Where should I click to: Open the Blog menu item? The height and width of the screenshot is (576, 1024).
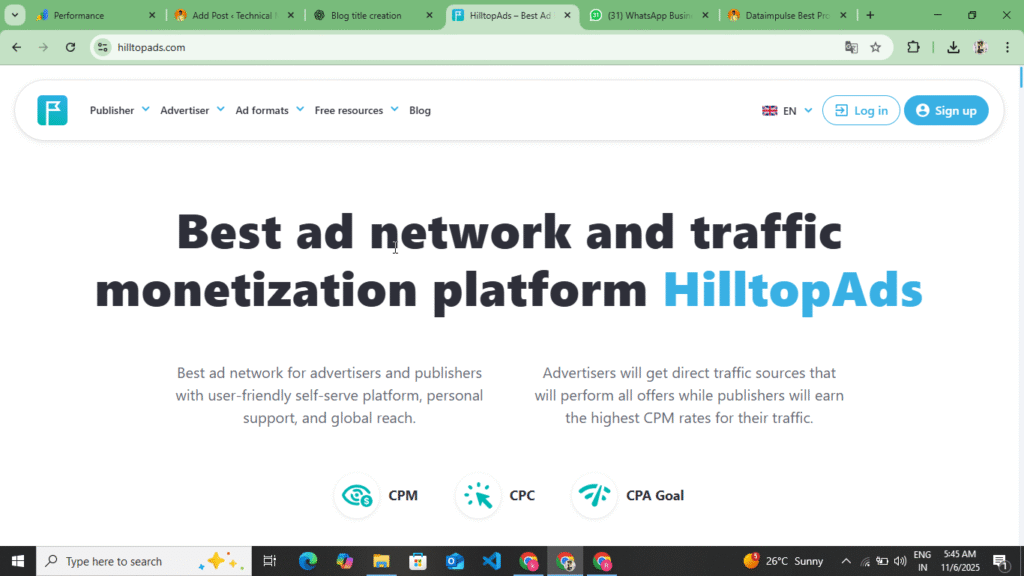pos(419,110)
